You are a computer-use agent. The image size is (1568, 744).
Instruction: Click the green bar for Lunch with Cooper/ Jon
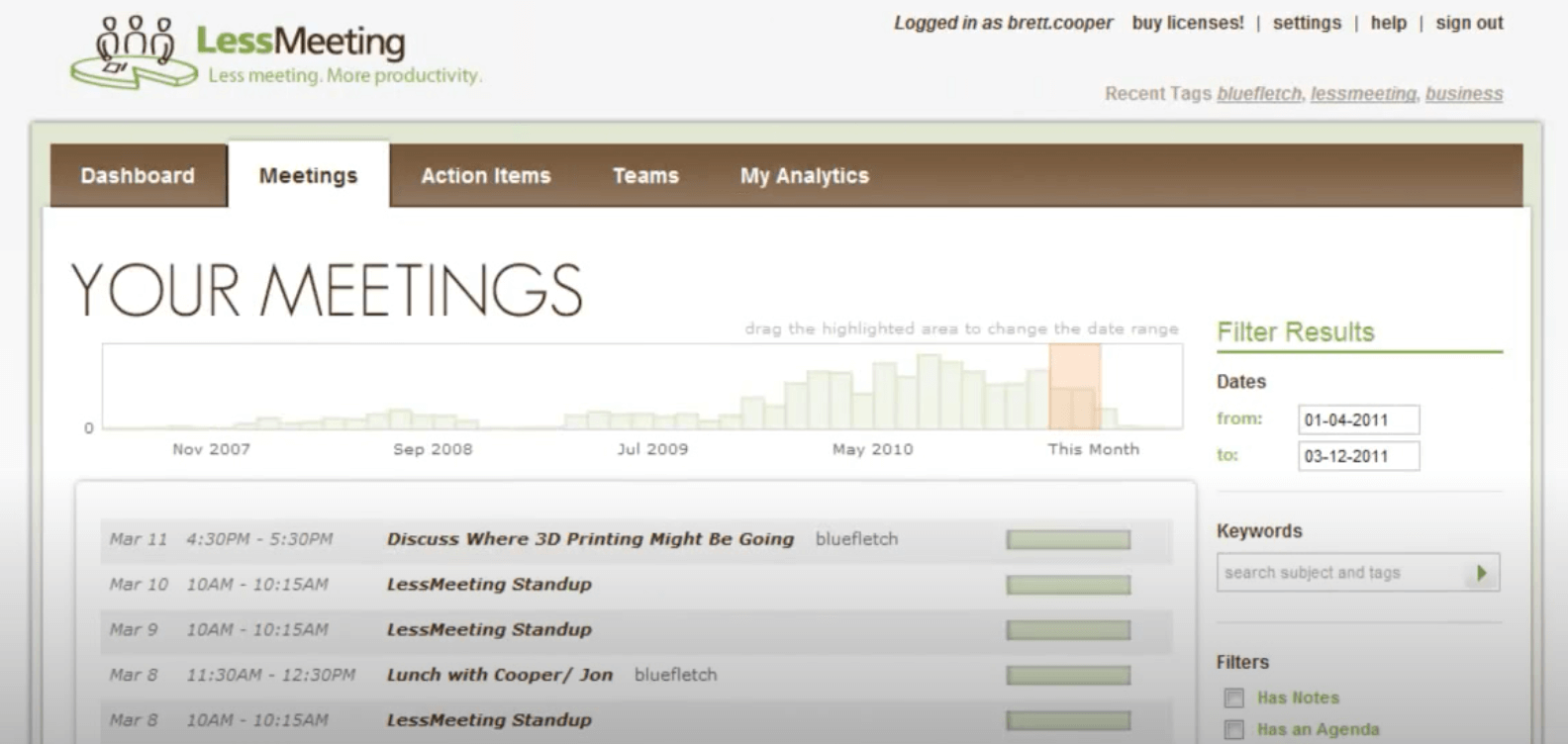pos(1068,676)
